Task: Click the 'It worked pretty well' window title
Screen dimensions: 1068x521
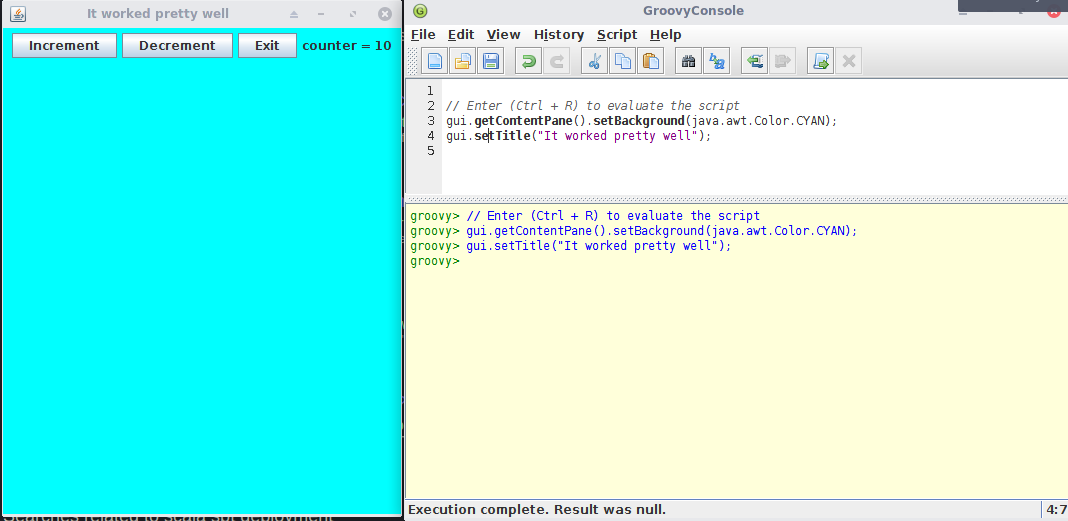Action: pos(158,14)
